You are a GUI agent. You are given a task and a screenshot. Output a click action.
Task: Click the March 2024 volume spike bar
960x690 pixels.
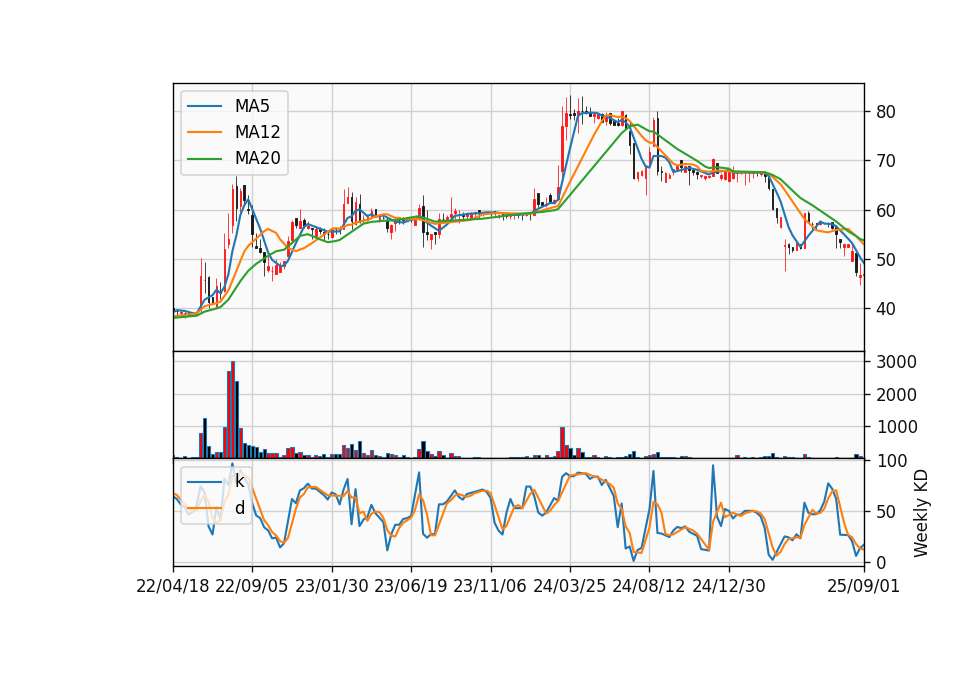coord(562,443)
